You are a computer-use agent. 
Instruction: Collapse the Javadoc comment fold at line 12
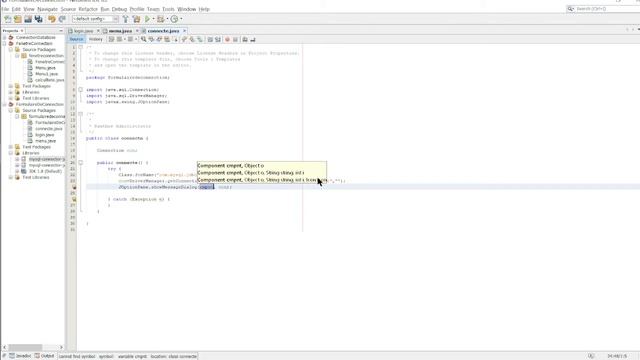pyautogui.click(x=80, y=114)
